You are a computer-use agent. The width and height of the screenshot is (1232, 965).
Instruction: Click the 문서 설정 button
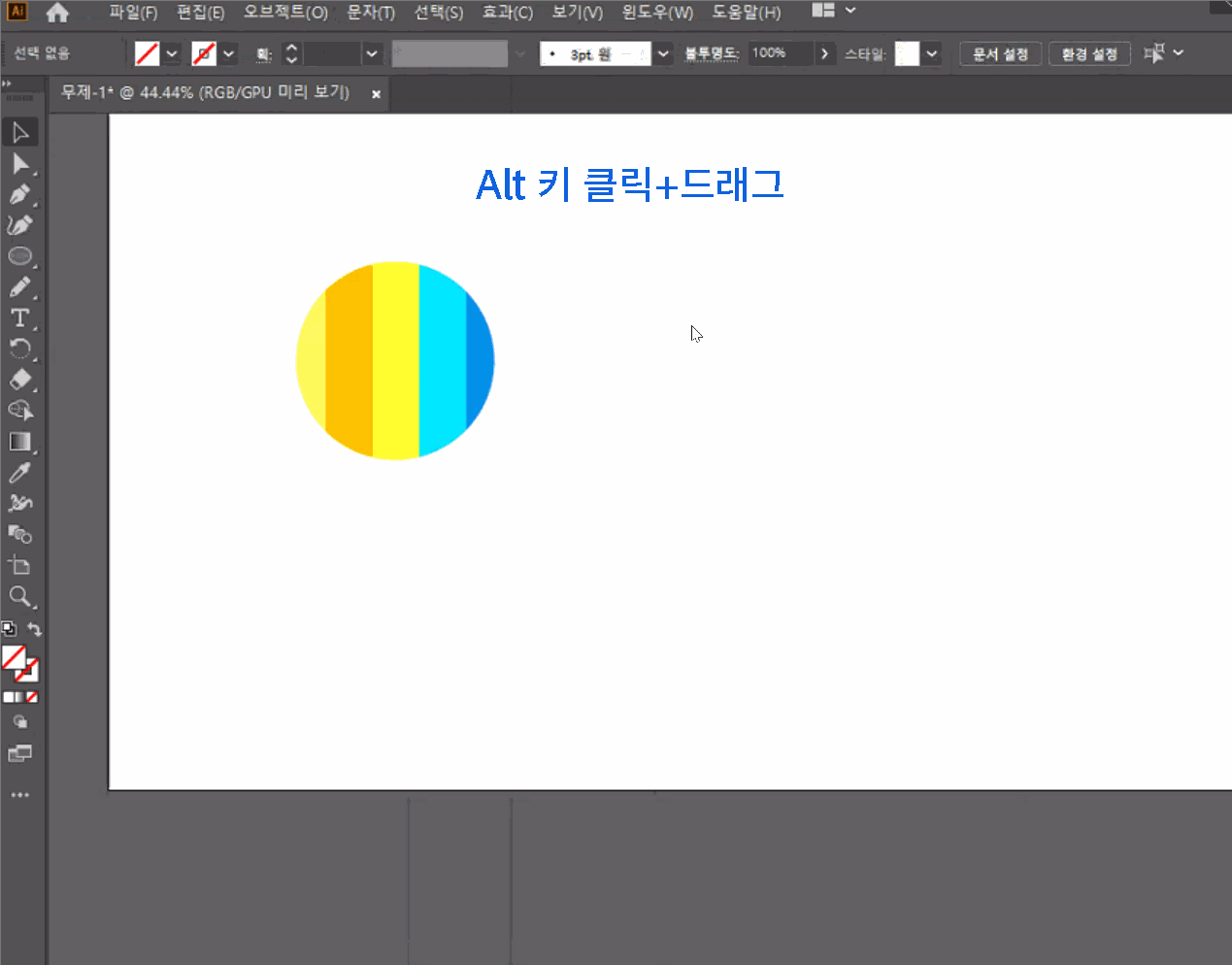click(x=1000, y=53)
